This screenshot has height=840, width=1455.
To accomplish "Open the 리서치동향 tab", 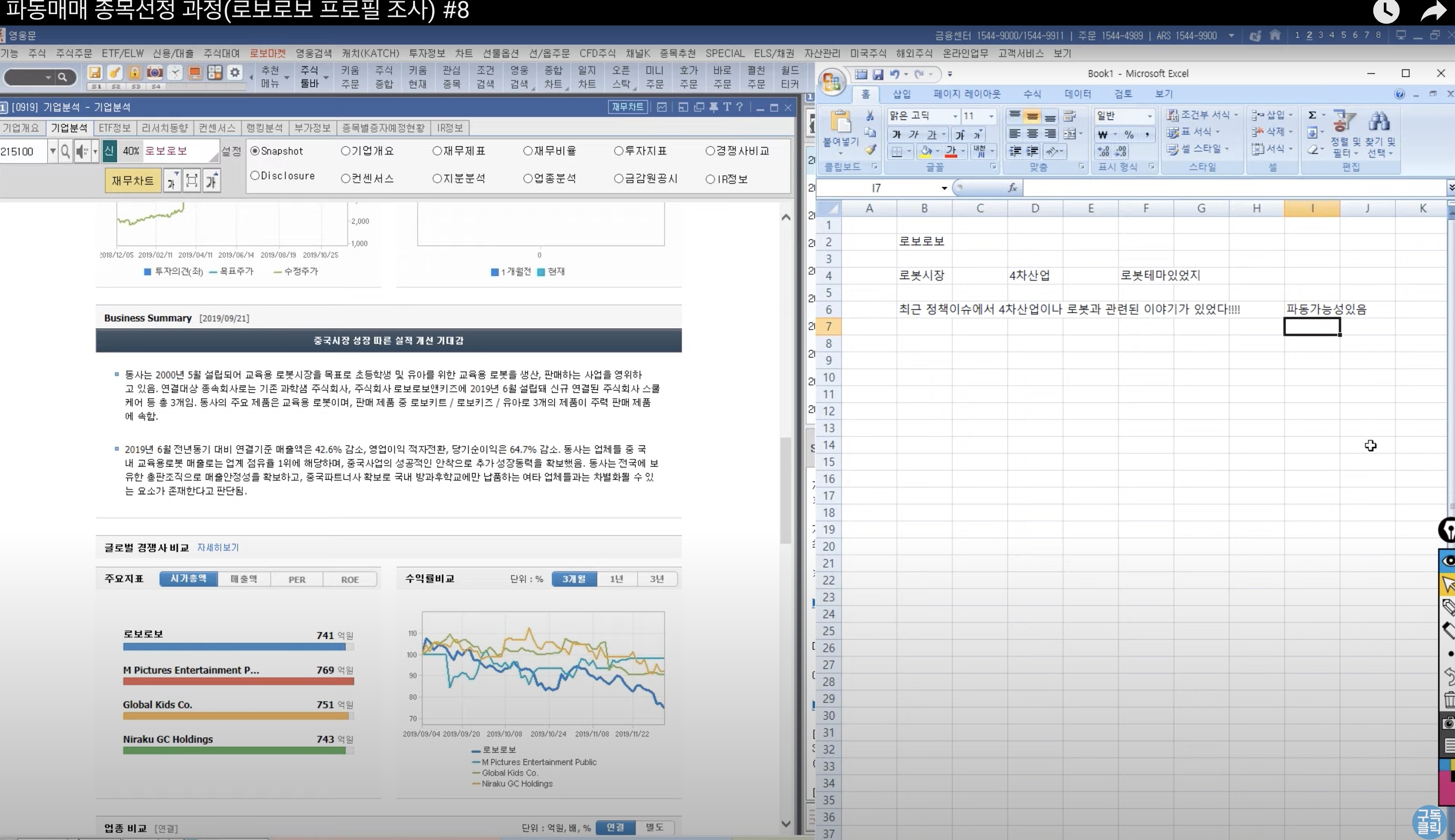I will coord(164,127).
